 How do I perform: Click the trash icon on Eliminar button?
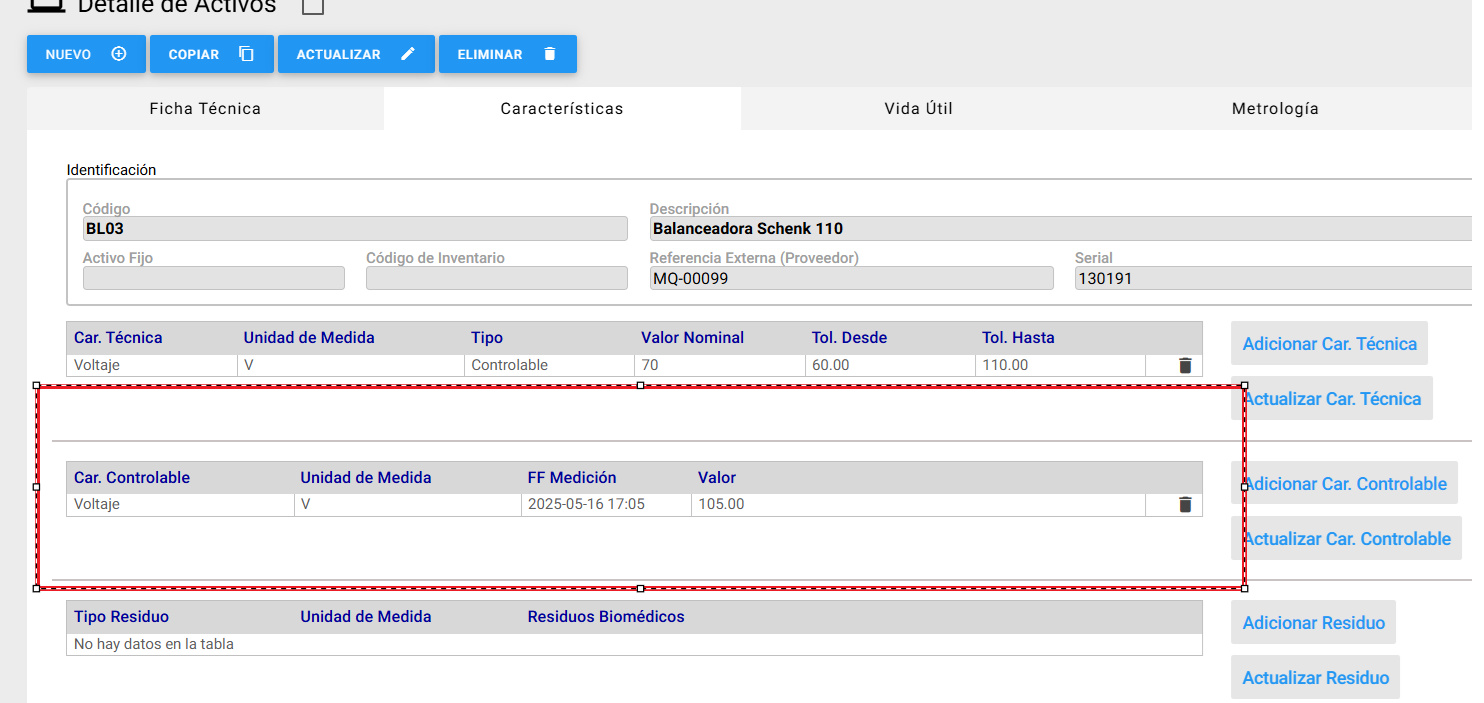click(549, 54)
